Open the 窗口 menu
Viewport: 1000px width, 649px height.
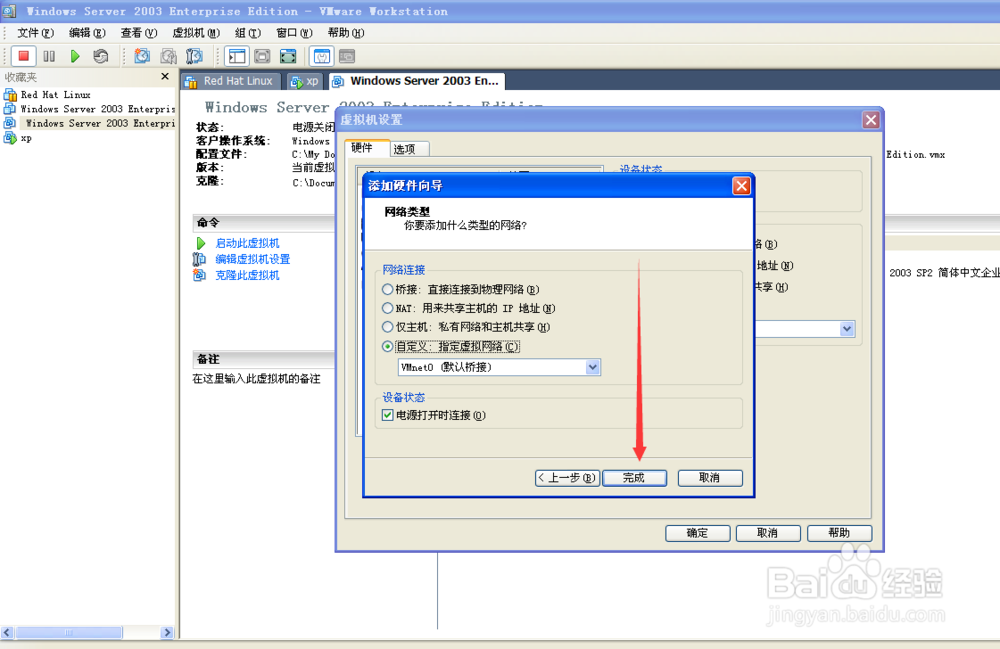click(294, 33)
